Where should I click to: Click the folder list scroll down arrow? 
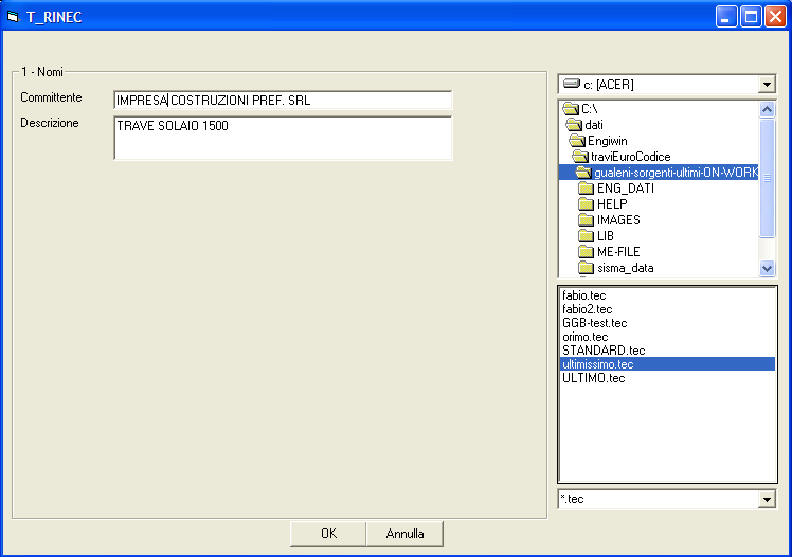[767, 268]
